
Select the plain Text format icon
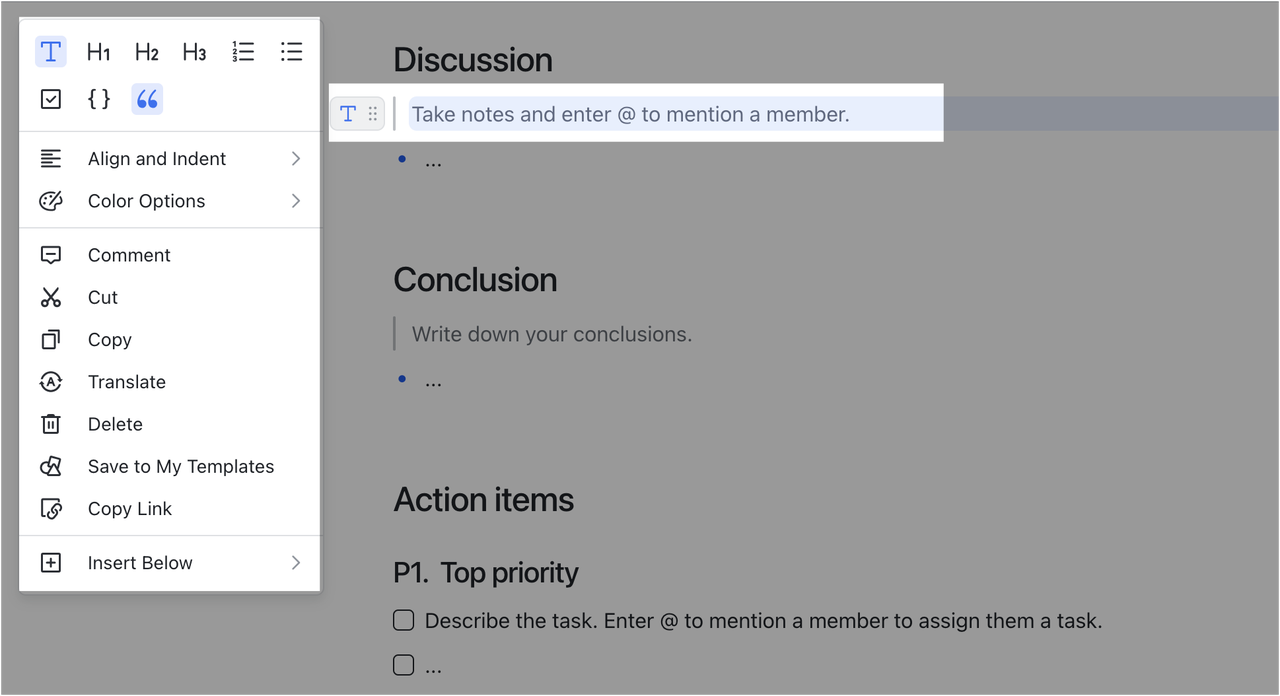tap(50, 51)
